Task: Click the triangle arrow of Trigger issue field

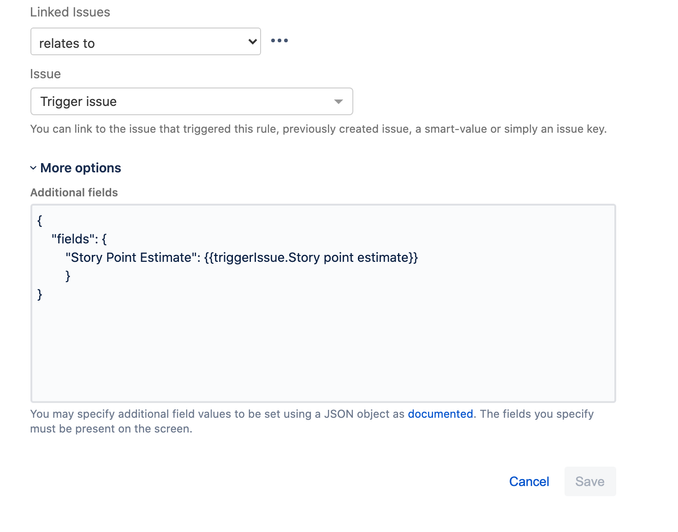Action: coord(338,102)
